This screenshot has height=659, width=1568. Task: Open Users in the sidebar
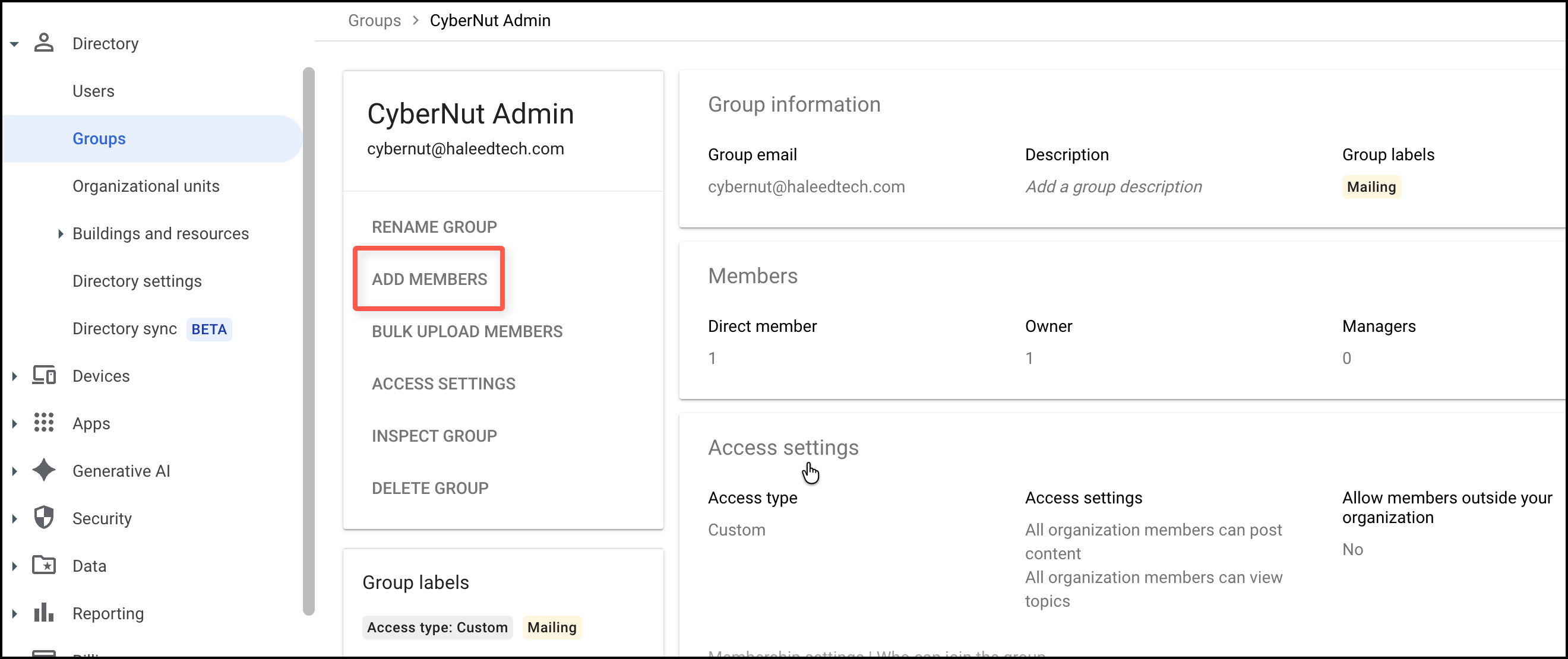93,91
